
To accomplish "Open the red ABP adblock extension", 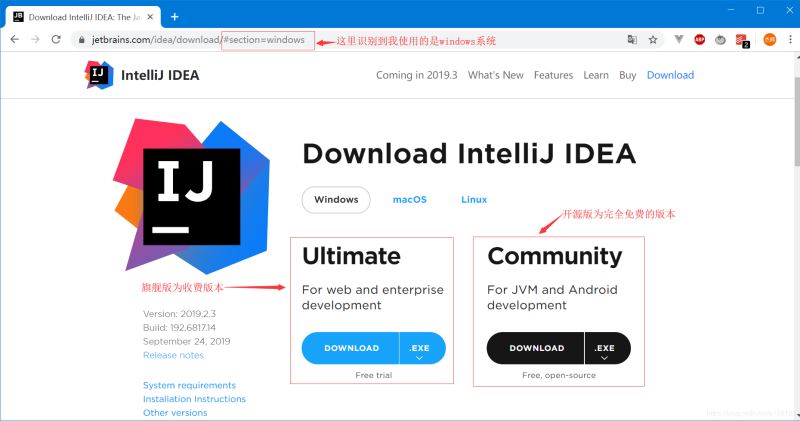I will [699, 39].
